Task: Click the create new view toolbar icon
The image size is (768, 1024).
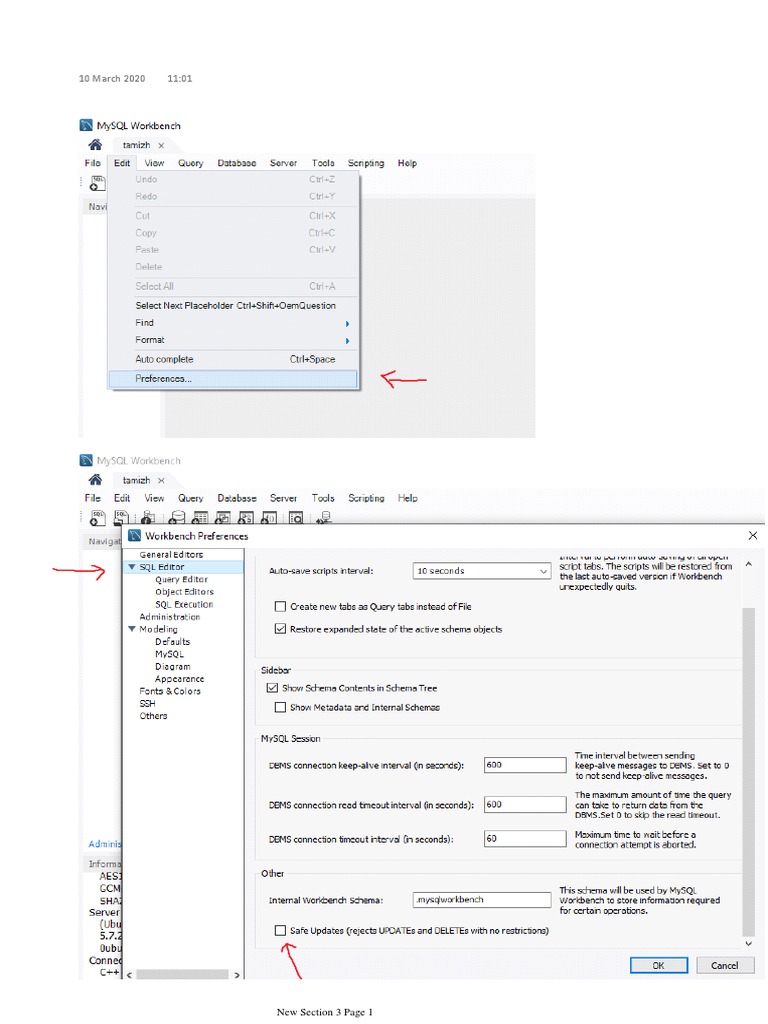Action: pos(223,518)
